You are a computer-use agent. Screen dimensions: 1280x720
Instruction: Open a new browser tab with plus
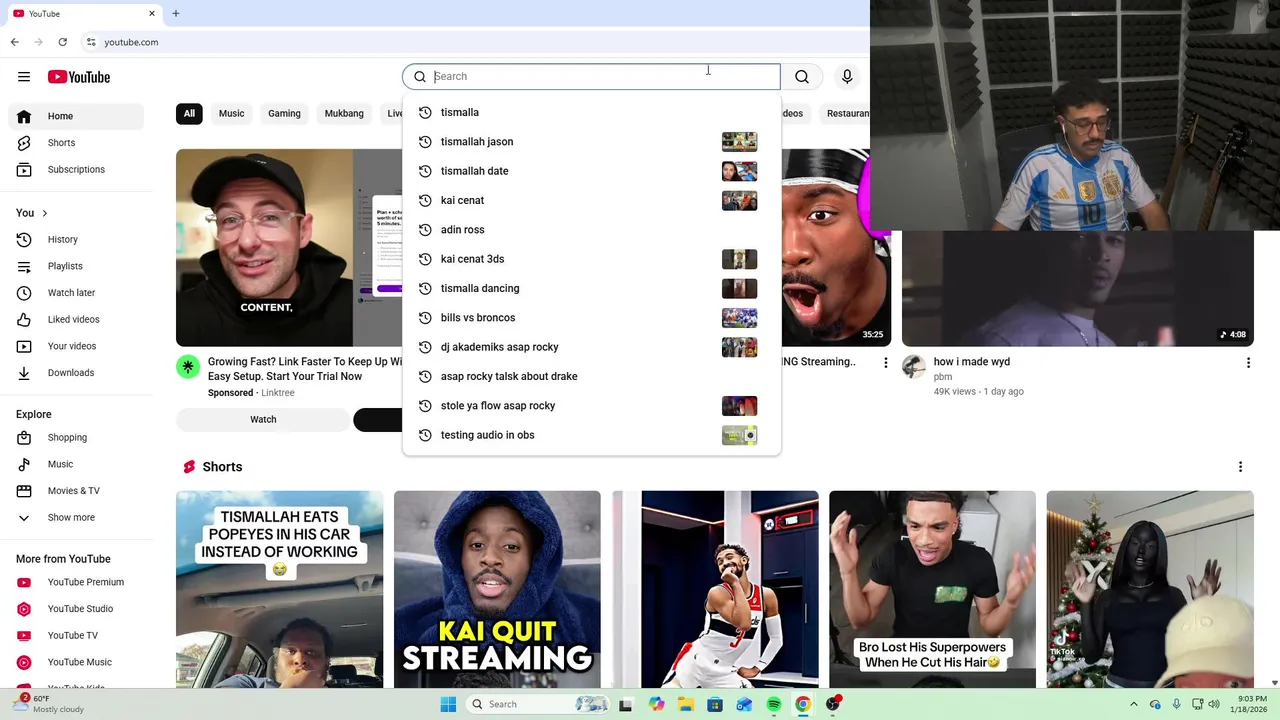point(176,14)
